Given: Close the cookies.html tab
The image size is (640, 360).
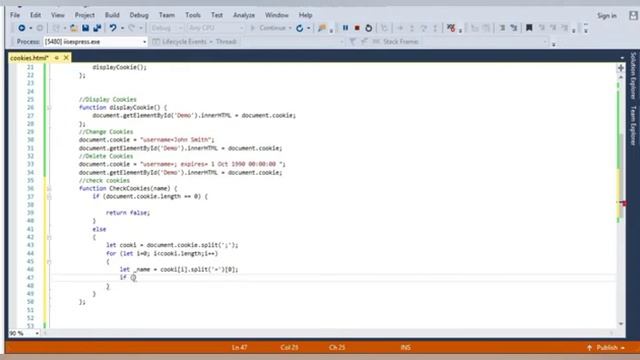Looking at the screenshot, I should pyautogui.click(x=66, y=58).
